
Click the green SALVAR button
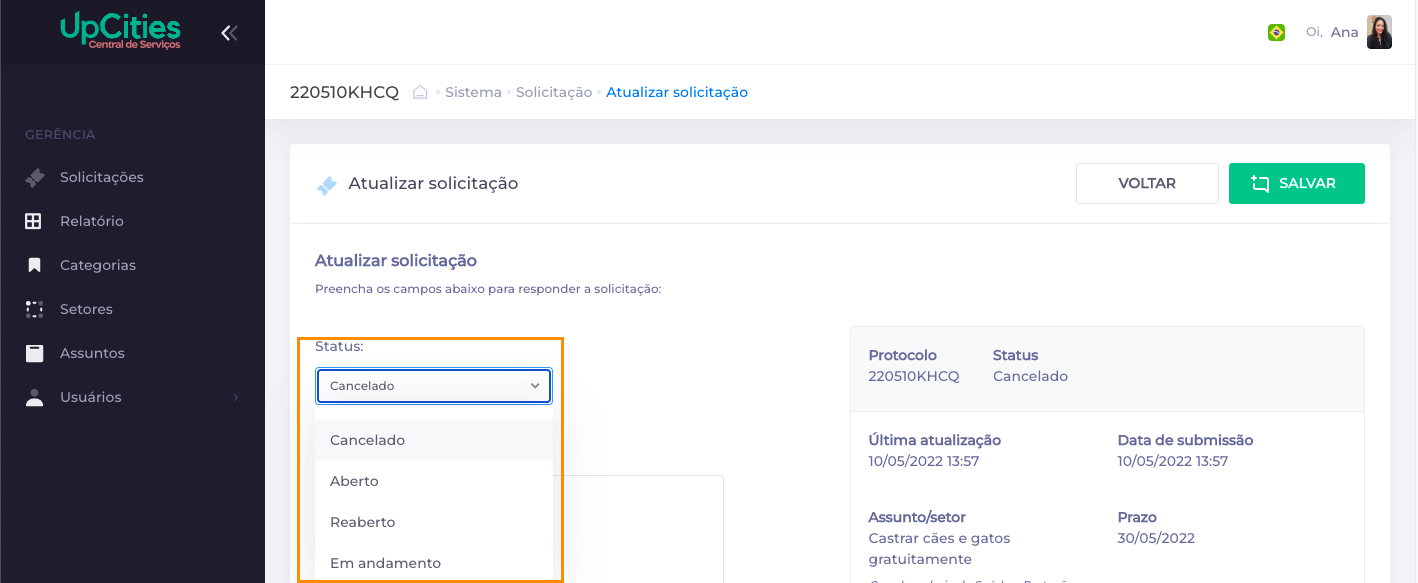click(x=1296, y=183)
